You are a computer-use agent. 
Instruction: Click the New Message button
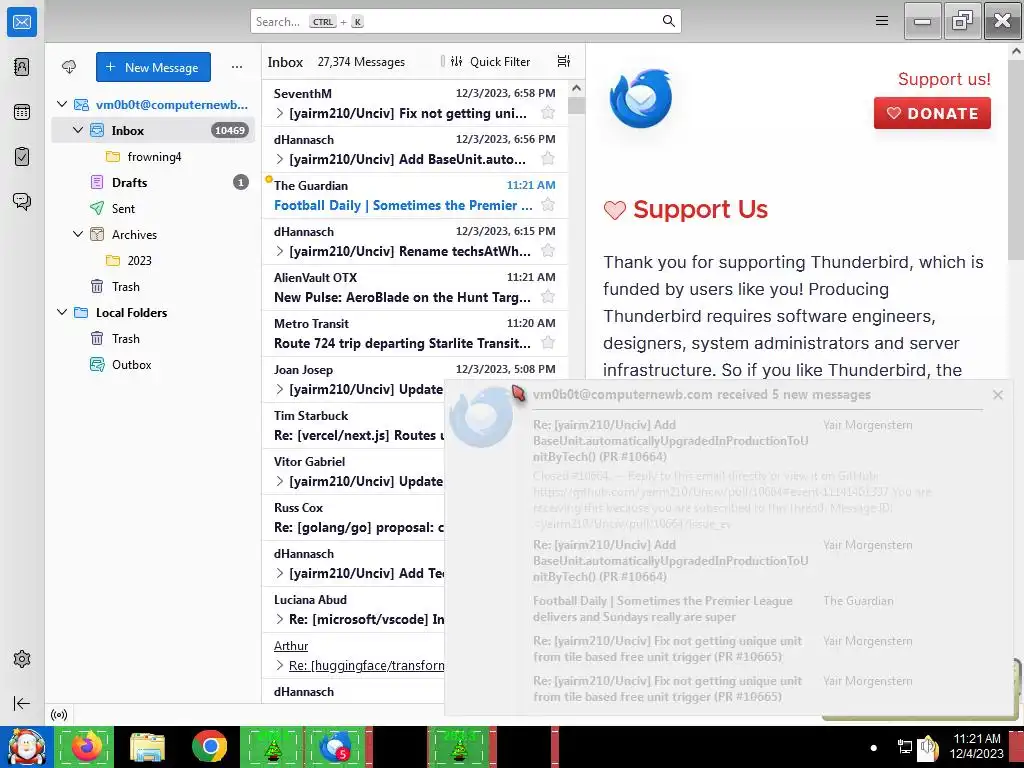(x=153, y=67)
